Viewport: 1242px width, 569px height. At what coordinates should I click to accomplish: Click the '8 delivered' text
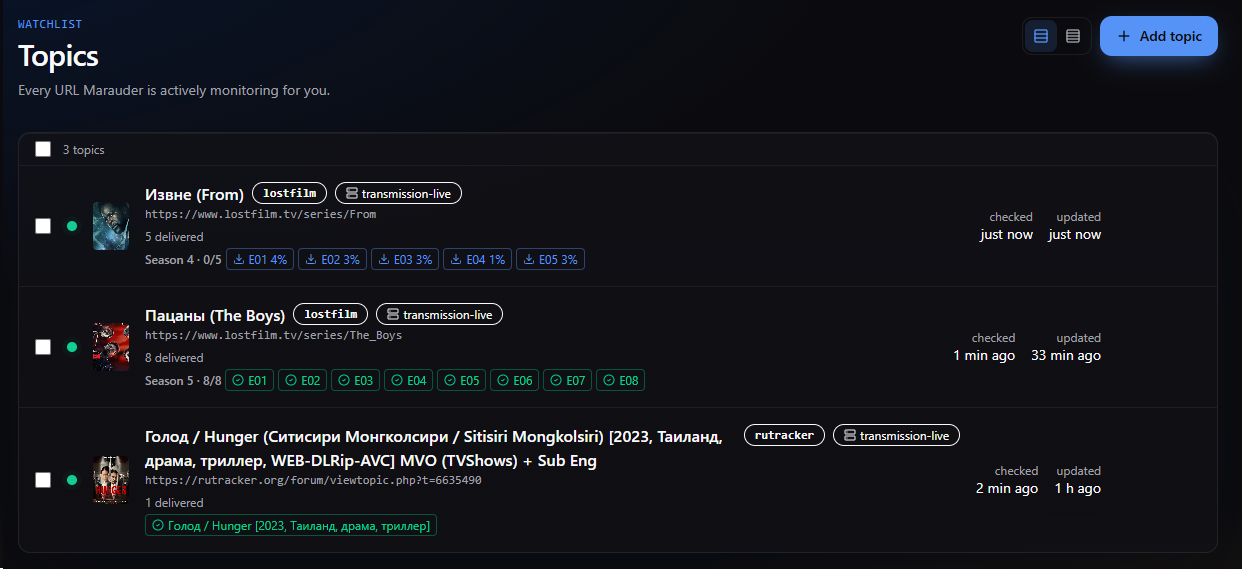point(174,358)
